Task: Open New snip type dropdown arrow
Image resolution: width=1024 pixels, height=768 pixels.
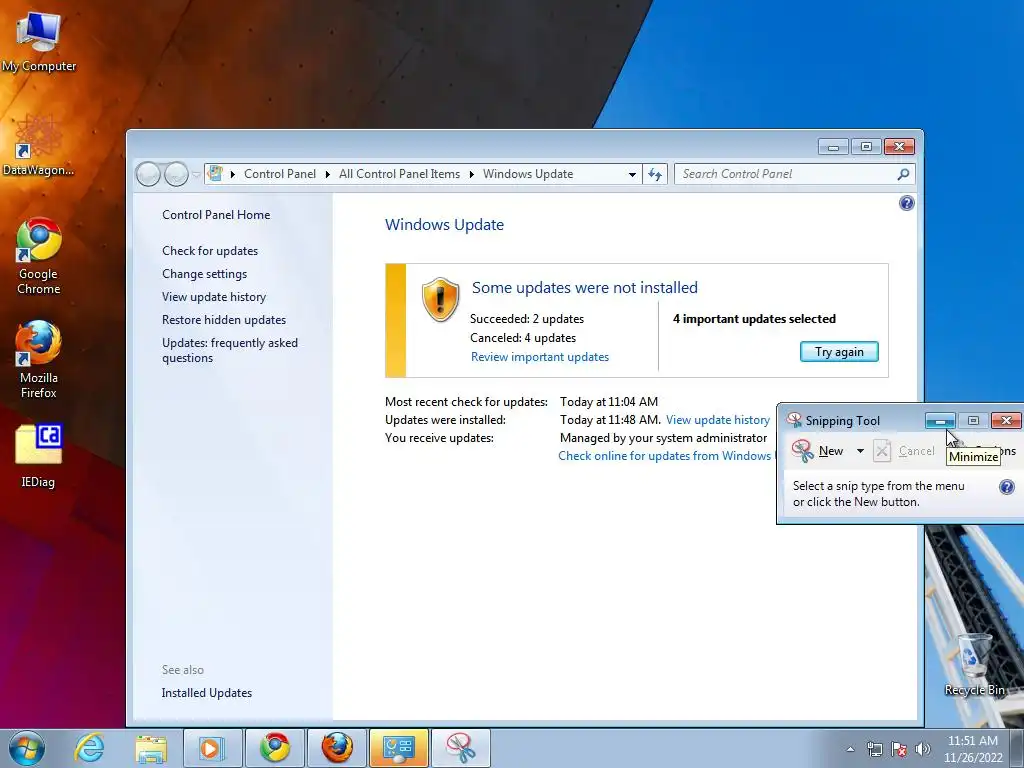Action: [x=860, y=451]
